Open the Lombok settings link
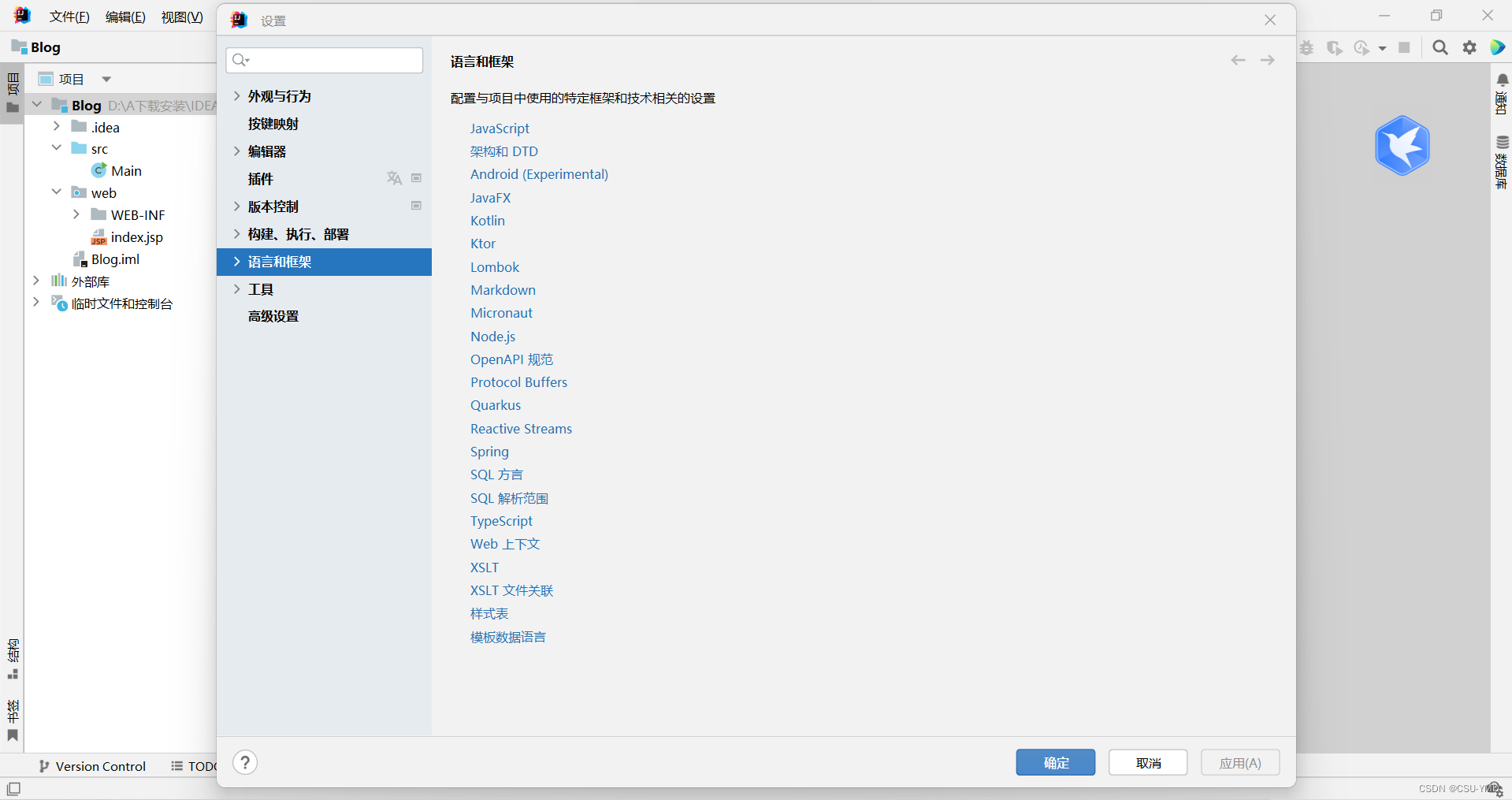 (x=495, y=267)
